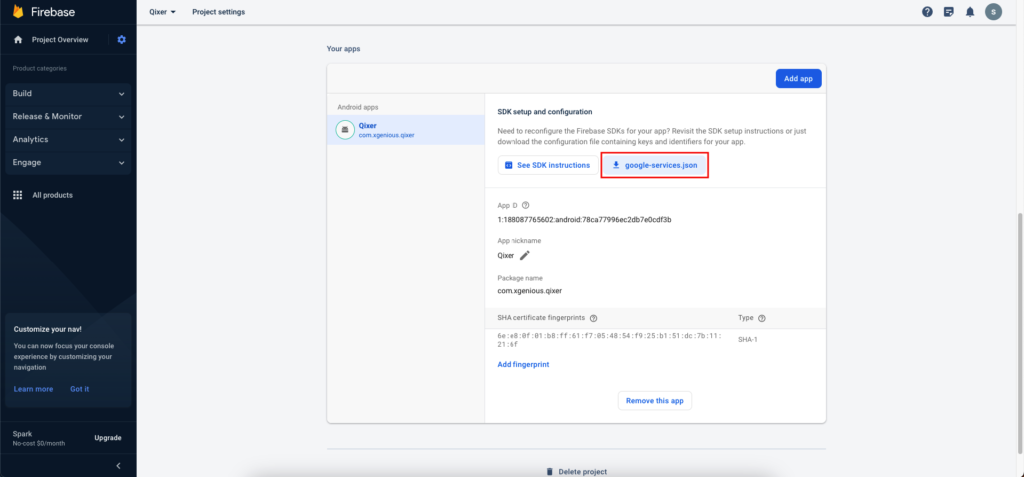The width and height of the screenshot is (1024, 477).
Task: Expand the Engage category
Action: 68,162
